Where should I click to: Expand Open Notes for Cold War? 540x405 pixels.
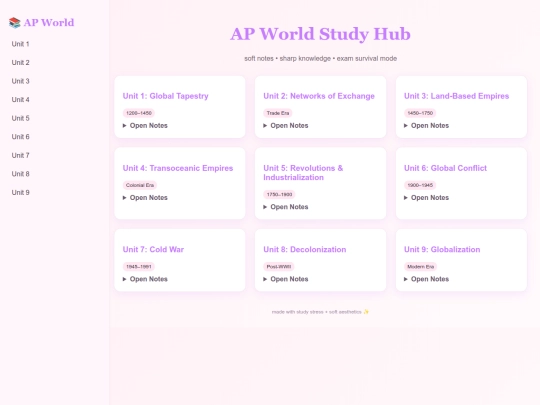pos(145,279)
